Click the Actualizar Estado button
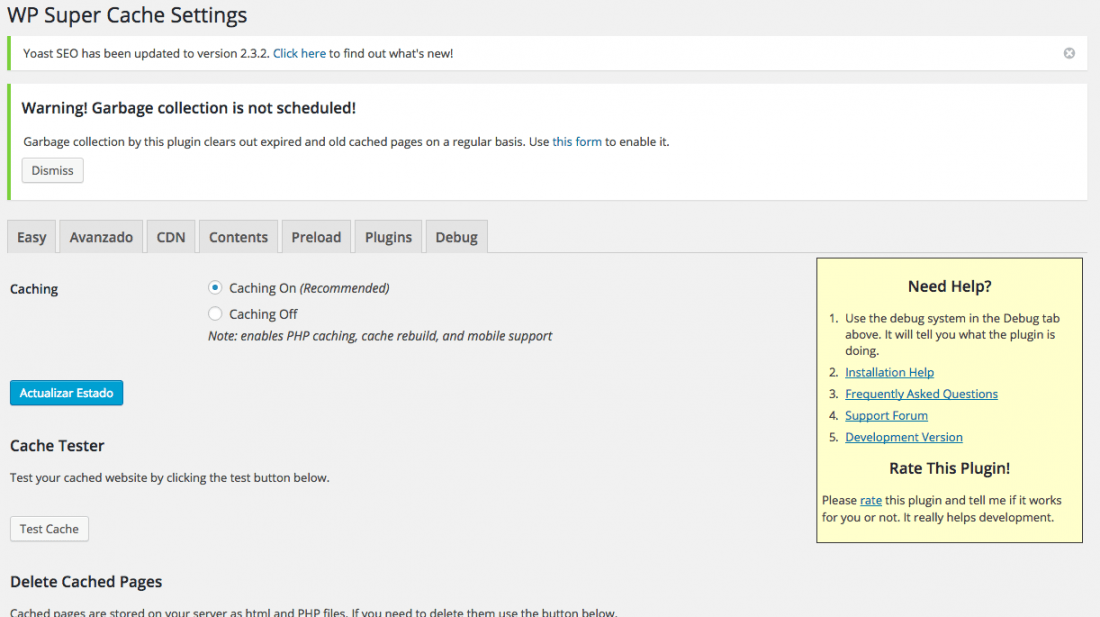Screen dimensions: 1100x617 [67, 393]
